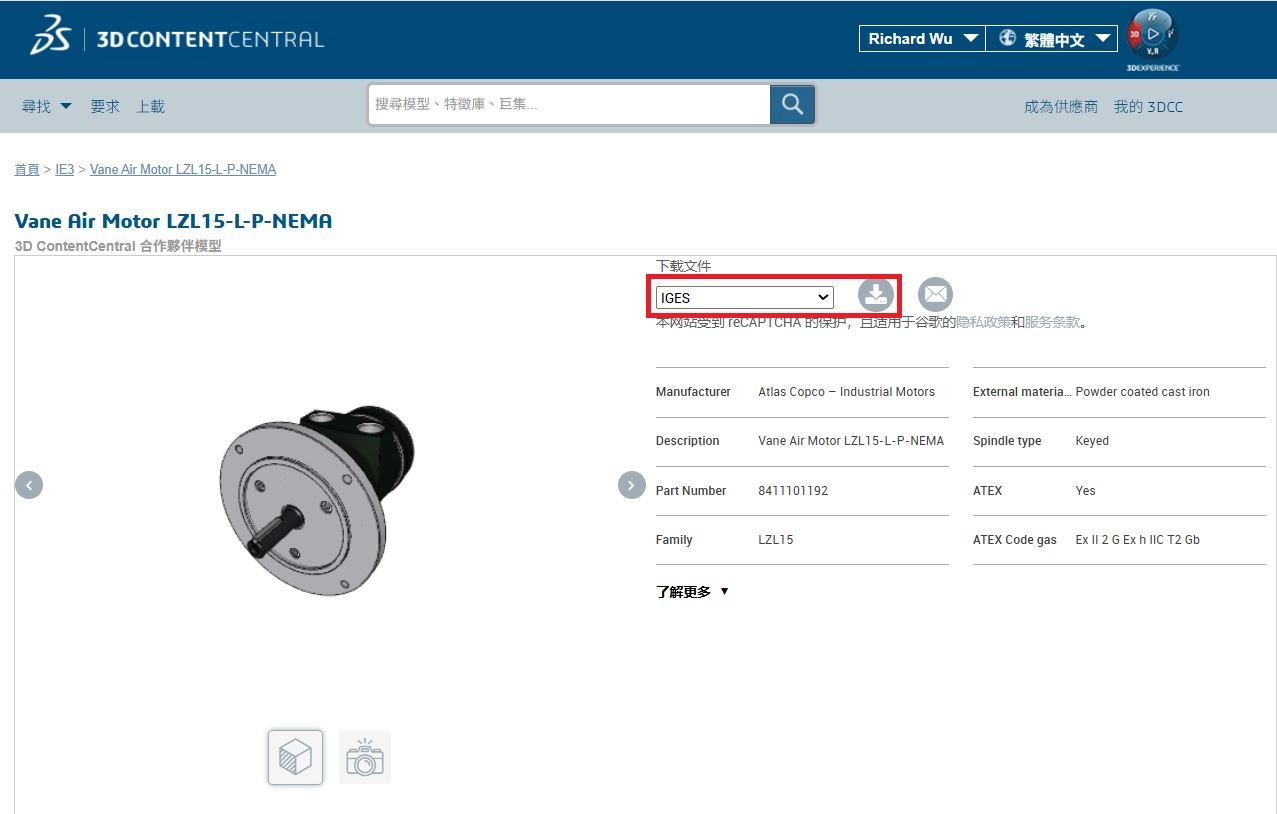Screen dimensions: 1277x814
Task: Open the IGES file format dropdown
Action: 745,297
